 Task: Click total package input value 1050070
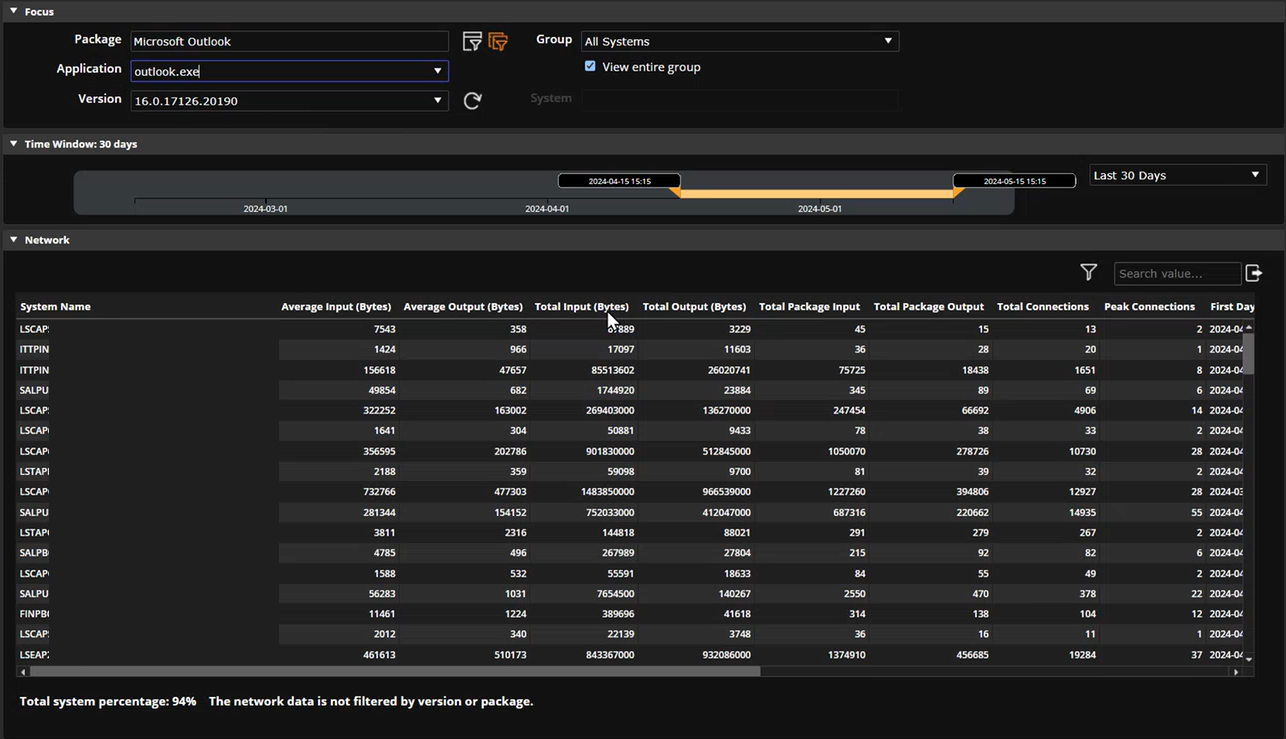[844, 451]
